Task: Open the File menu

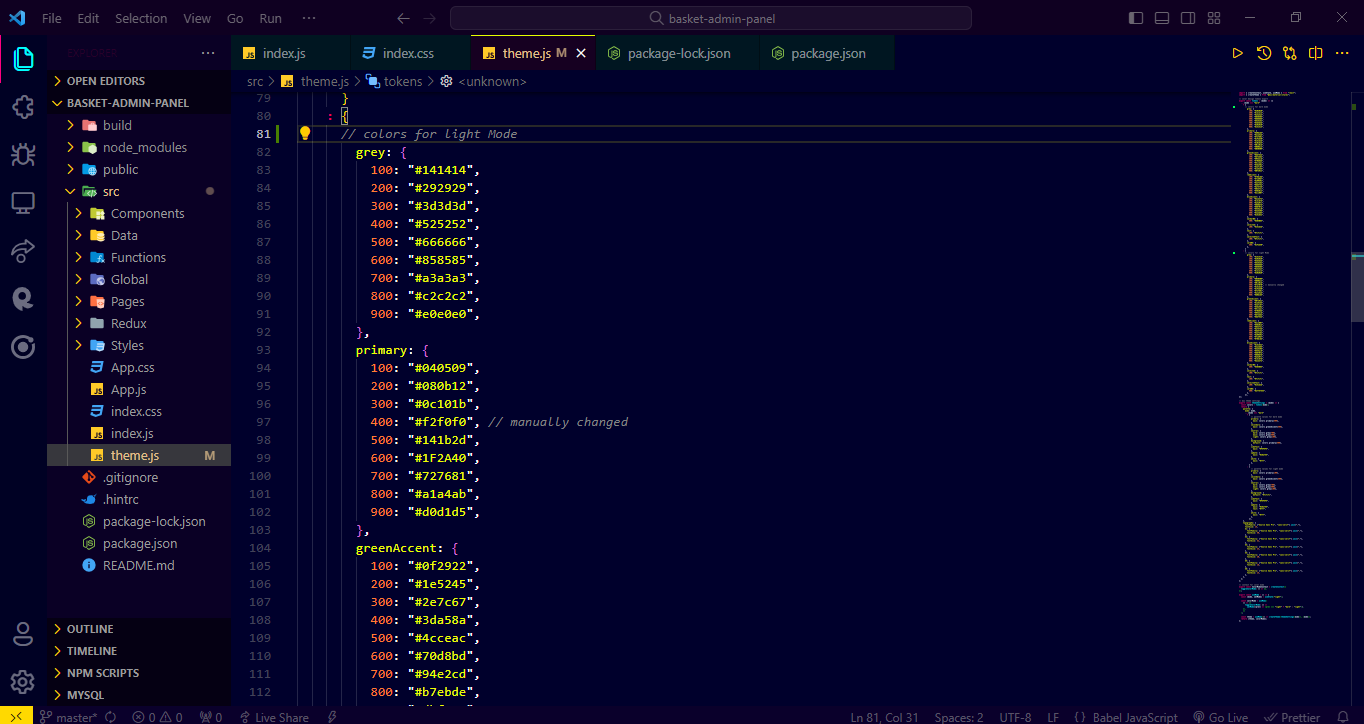Action: (x=52, y=18)
